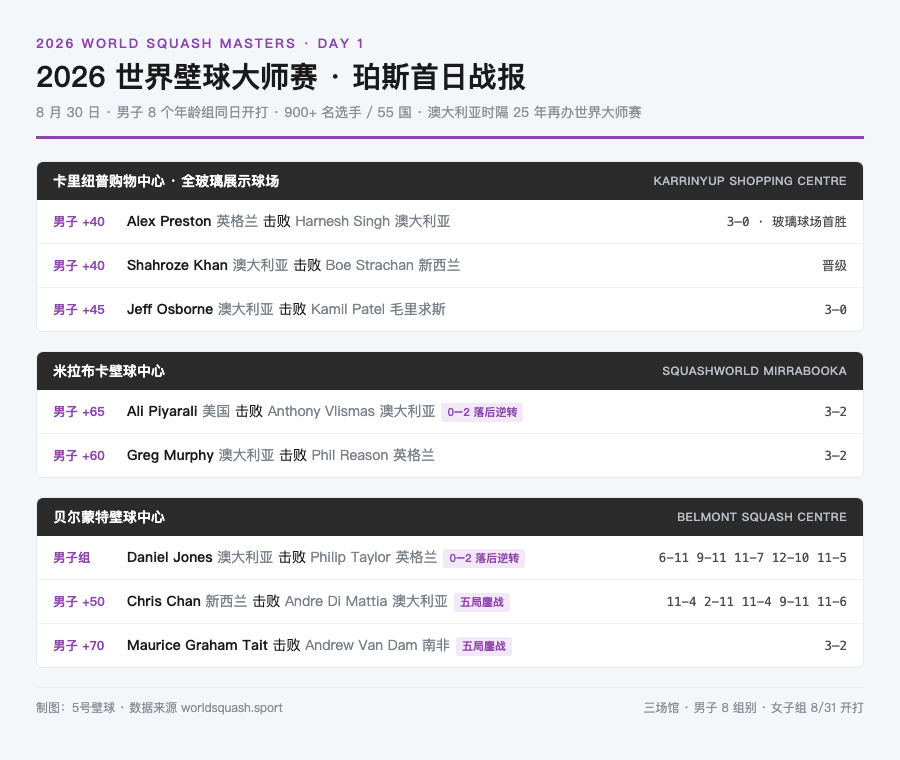The height and width of the screenshot is (760, 900).
Task: Click the 3–0 score in Jeff Osborne's row
Action: pyautogui.click(x=835, y=310)
